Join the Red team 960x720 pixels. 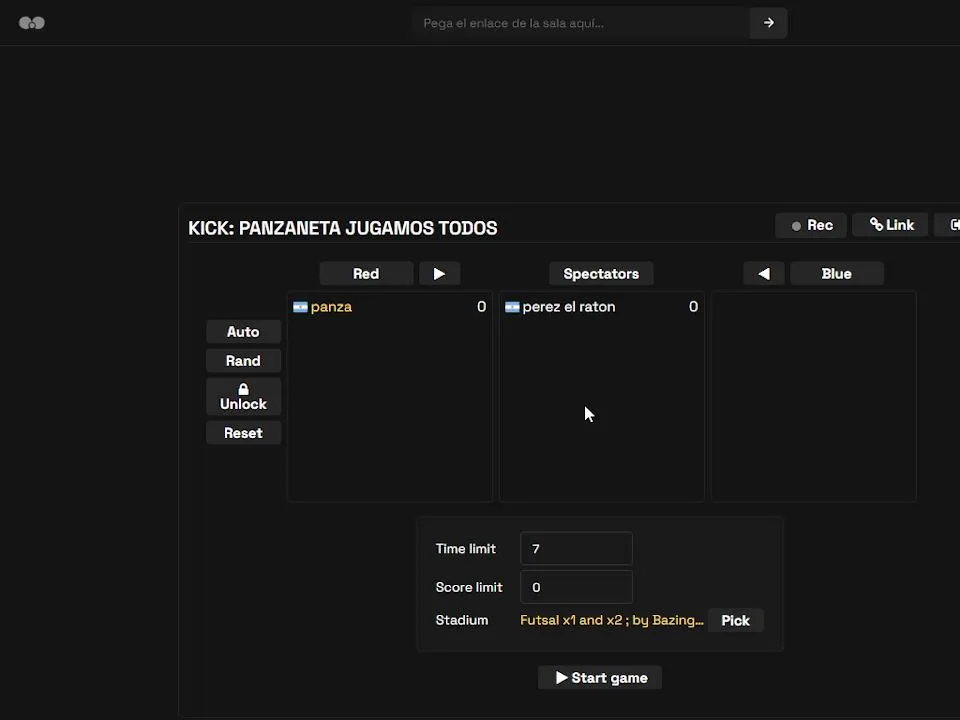366,274
